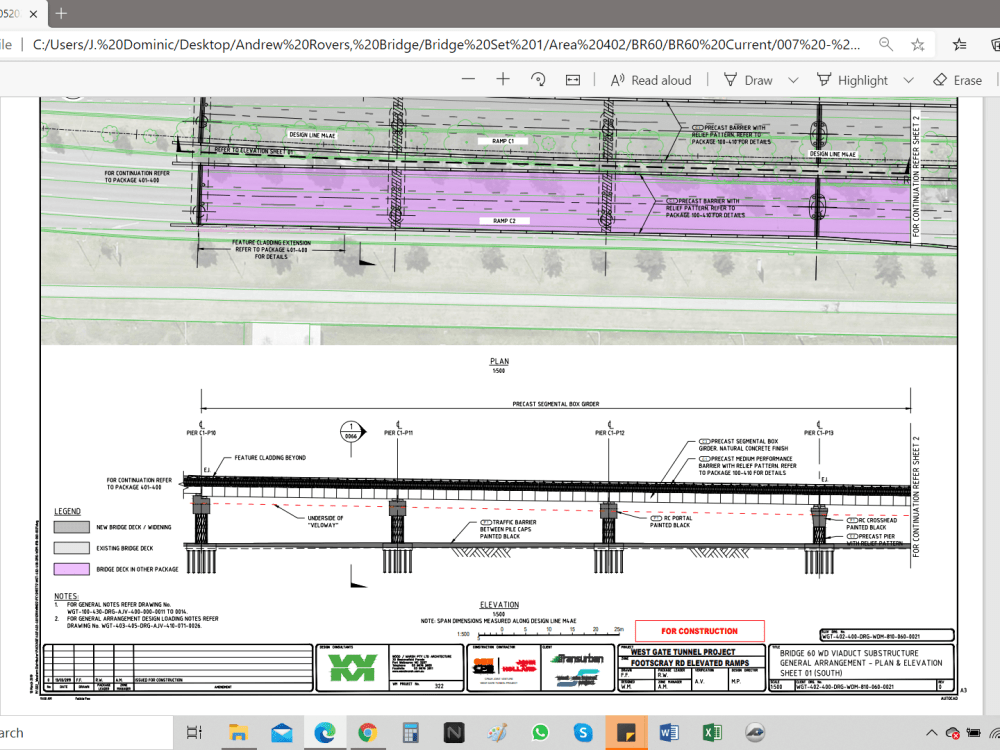
Task: Click the RAMP C2 label
Action: tap(504, 221)
